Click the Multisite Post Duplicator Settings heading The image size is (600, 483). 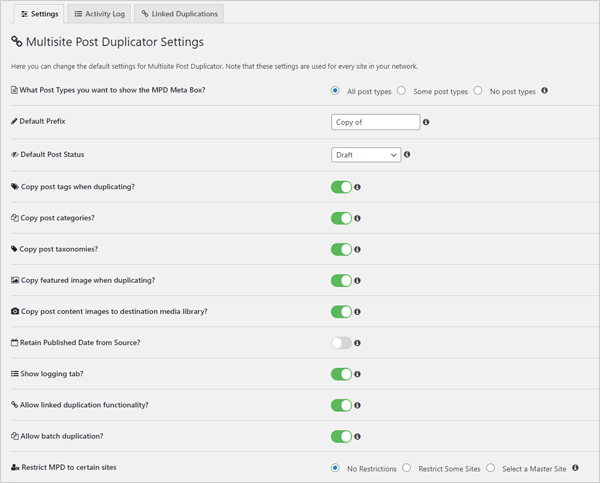coord(115,42)
